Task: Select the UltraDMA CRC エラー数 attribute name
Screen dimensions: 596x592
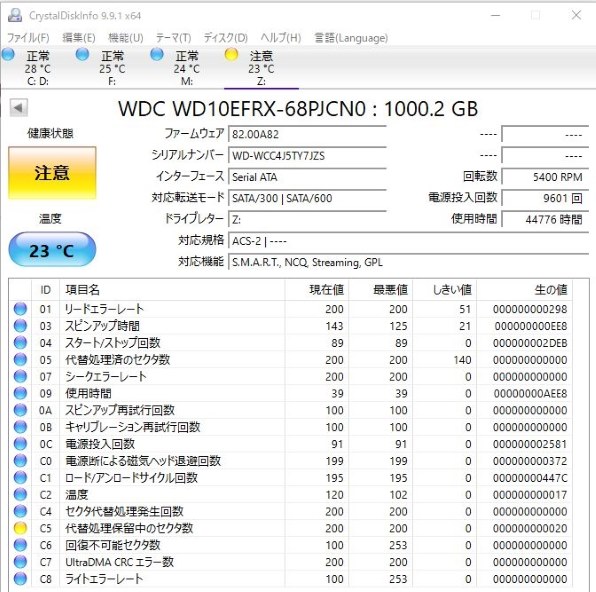Action: click(x=119, y=562)
